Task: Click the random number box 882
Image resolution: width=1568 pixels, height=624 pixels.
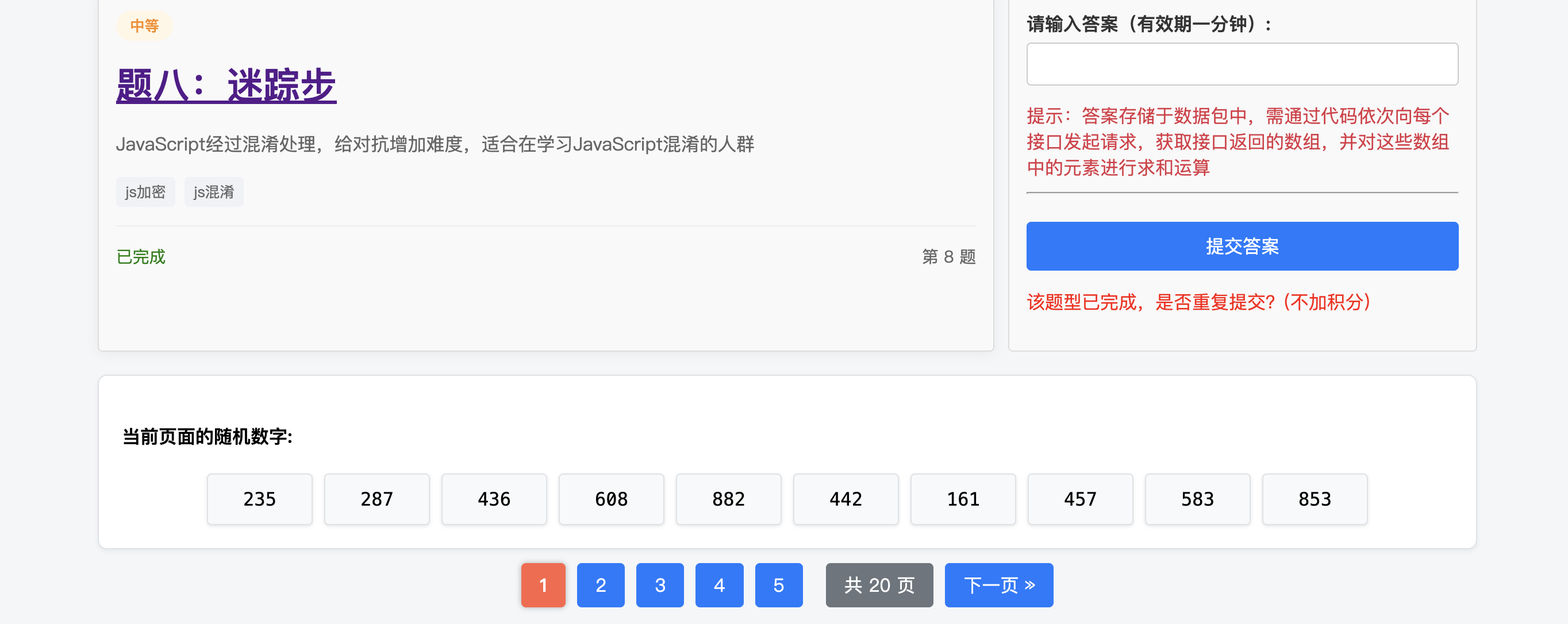Action: point(728,499)
